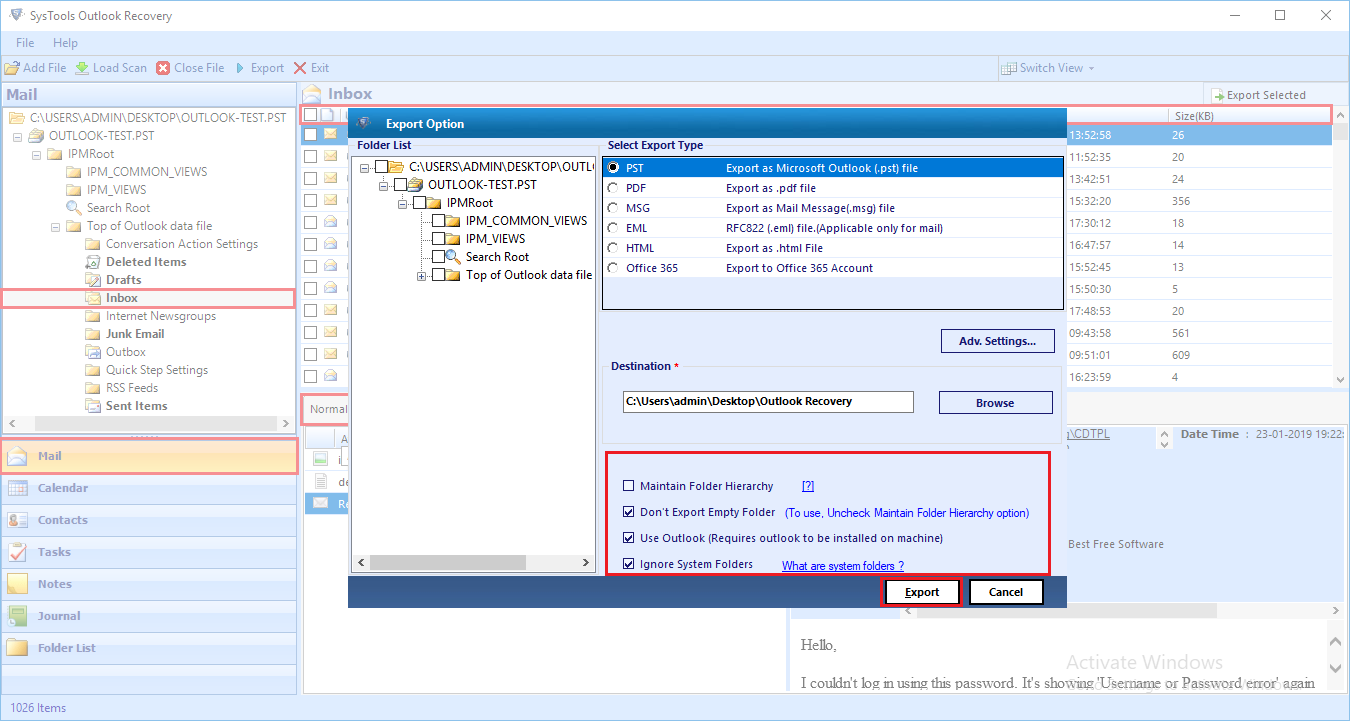Viewport: 1350px width, 721px height.
Task: Check the IPM_VIEWS checkbox in Export Folder List
Action: [438, 239]
